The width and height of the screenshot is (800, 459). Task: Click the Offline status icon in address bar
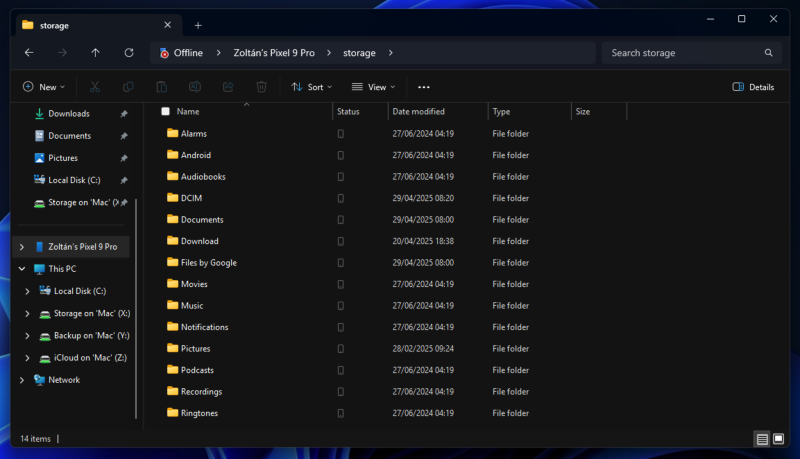(x=164, y=53)
